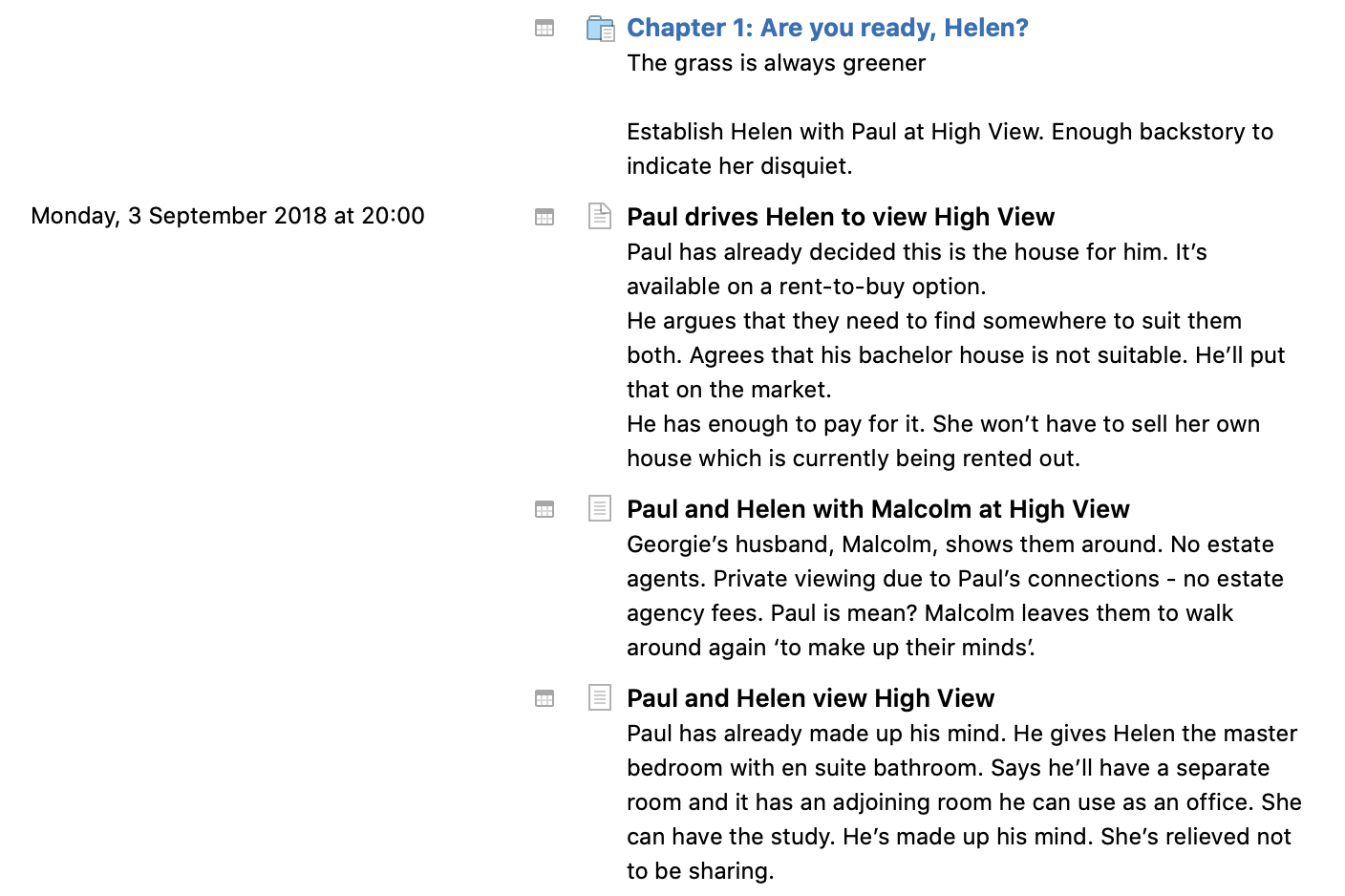Click the paragraph starting 'He has enough to pay for it'
The height and width of the screenshot is (896, 1345).
coord(943,440)
